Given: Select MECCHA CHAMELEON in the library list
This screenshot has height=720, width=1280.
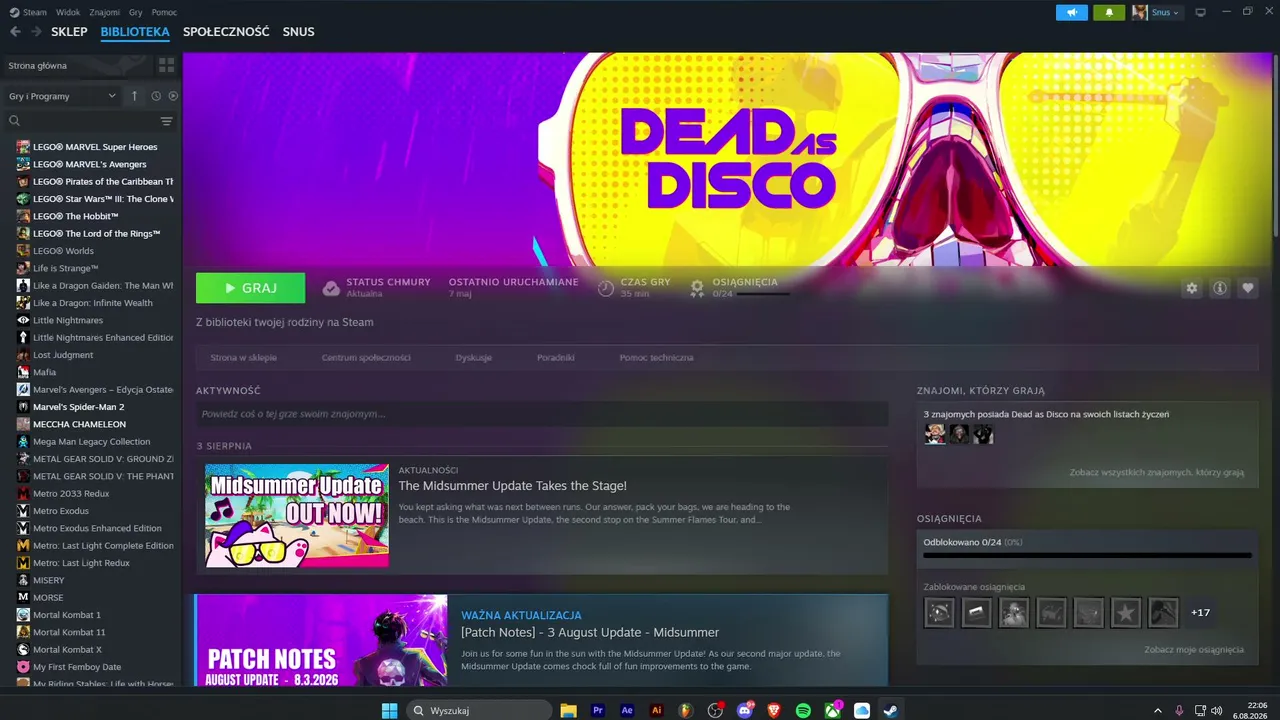Looking at the screenshot, I should pyautogui.click(x=79, y=424).
